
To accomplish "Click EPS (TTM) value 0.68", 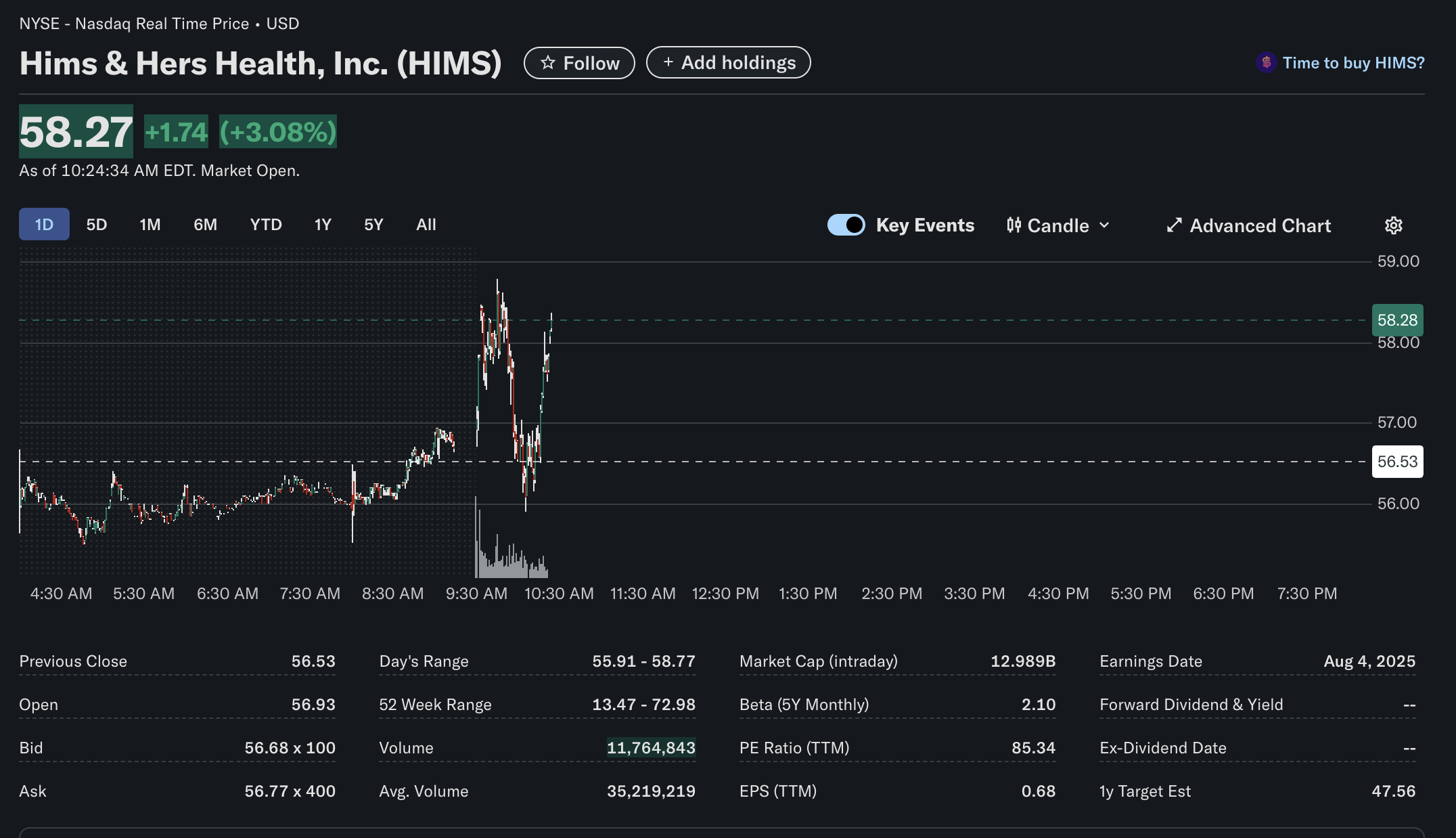I will tap(1039, 791).
